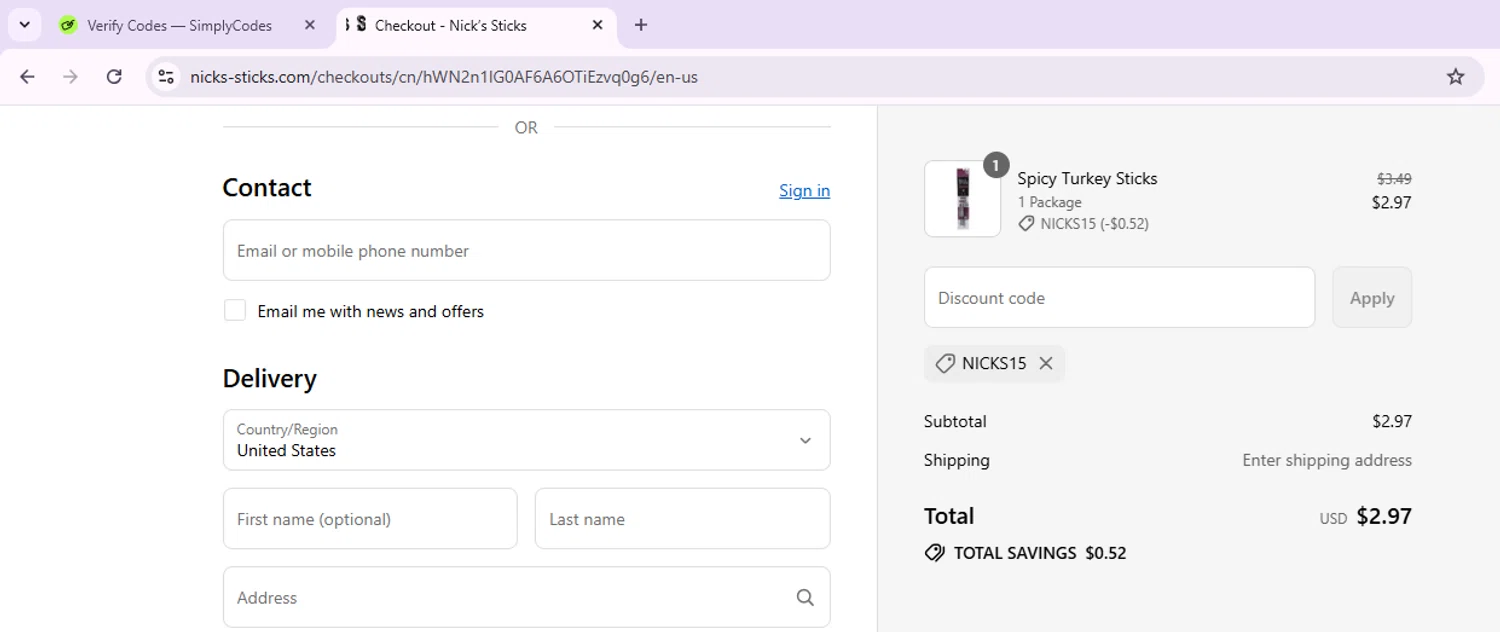Click the TOTAL SAVINGS $0.52 text

click(1040, 553)
